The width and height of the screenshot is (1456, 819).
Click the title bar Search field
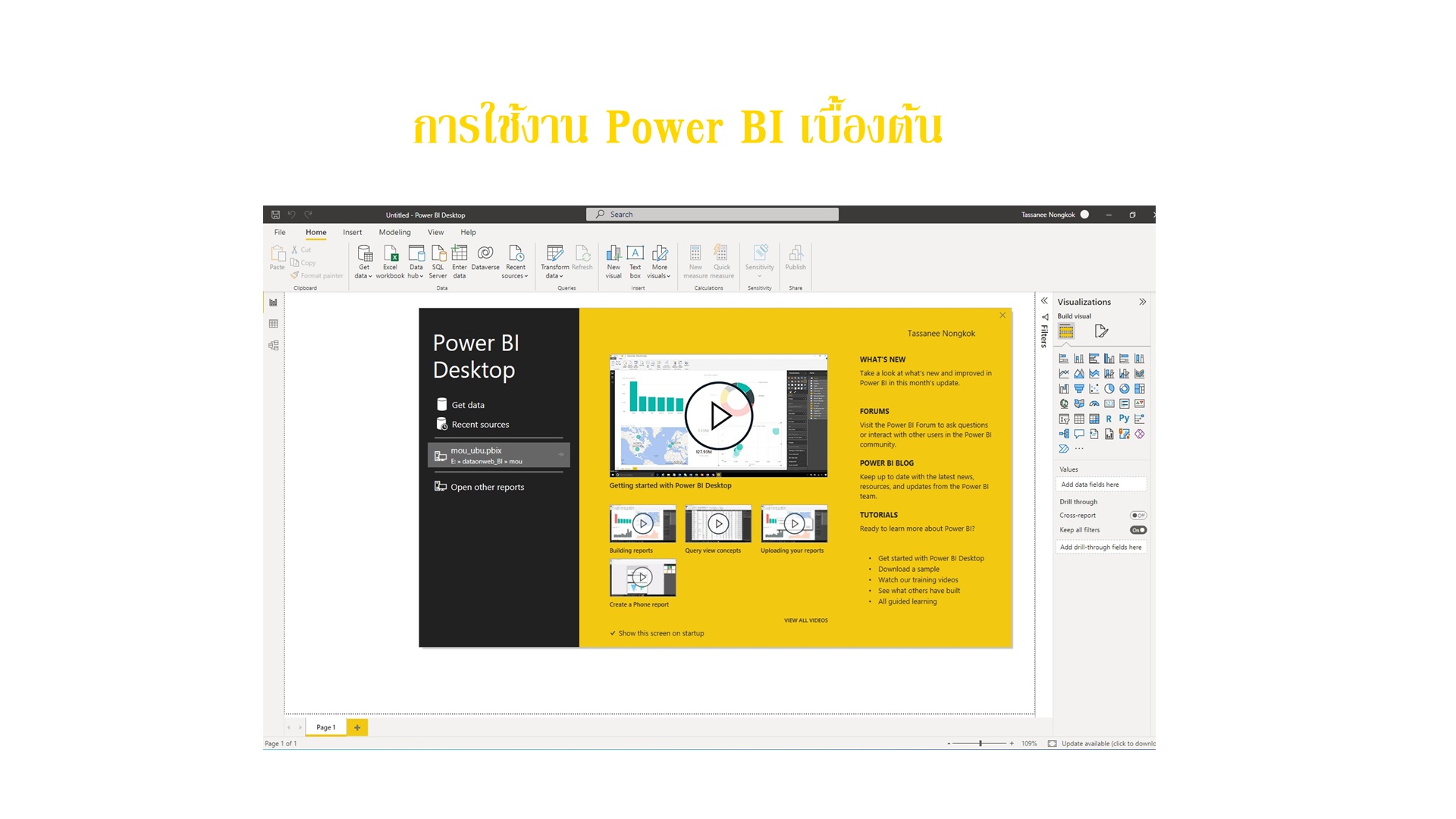coord(712,215)
